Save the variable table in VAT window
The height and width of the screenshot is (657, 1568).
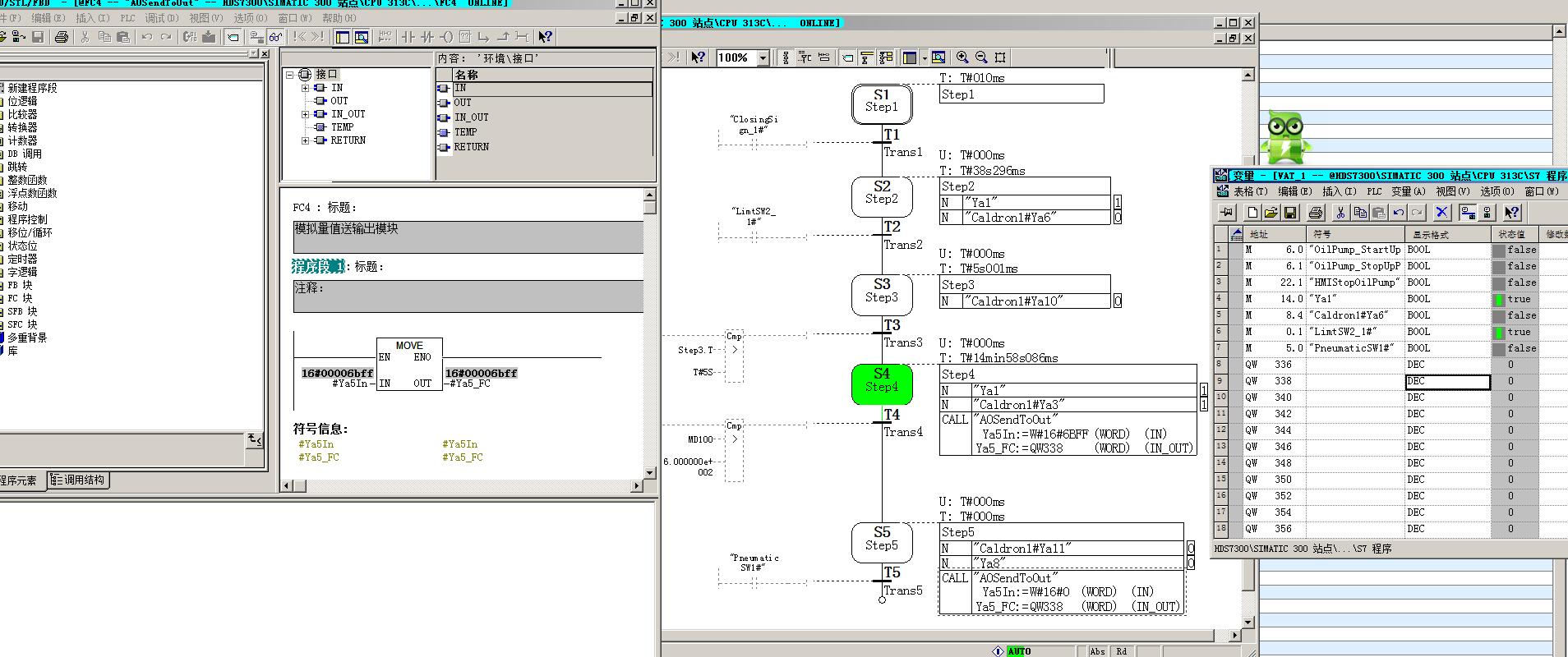tap(1290, 213)
